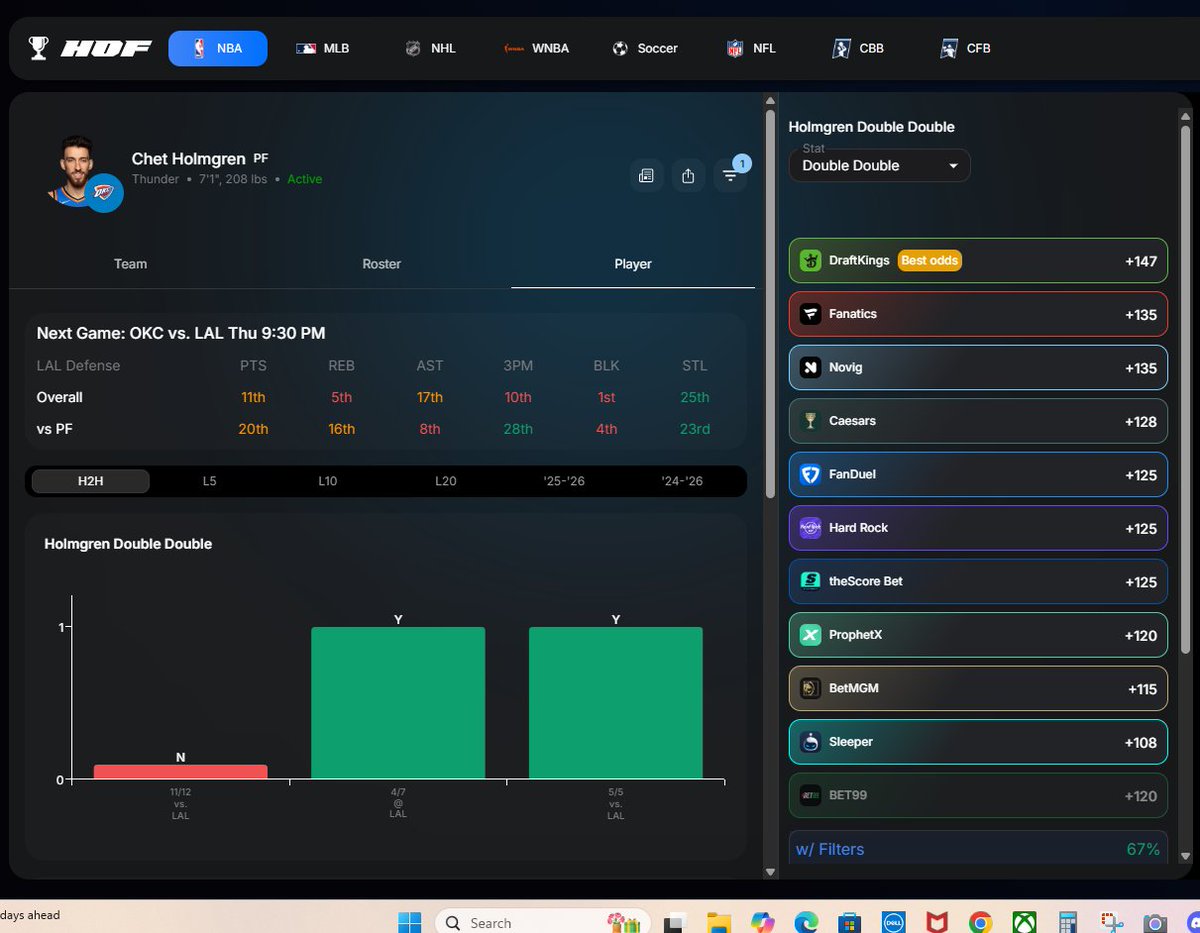Open the news icon beside Chet Holmgren

pos(646,176)
